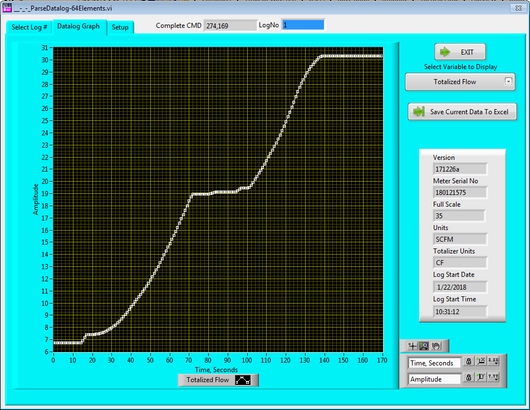The width and height of the screenshot is (530, 410).
Task: Open axis format menu for Time, Seconds
Action: (493, 362)
